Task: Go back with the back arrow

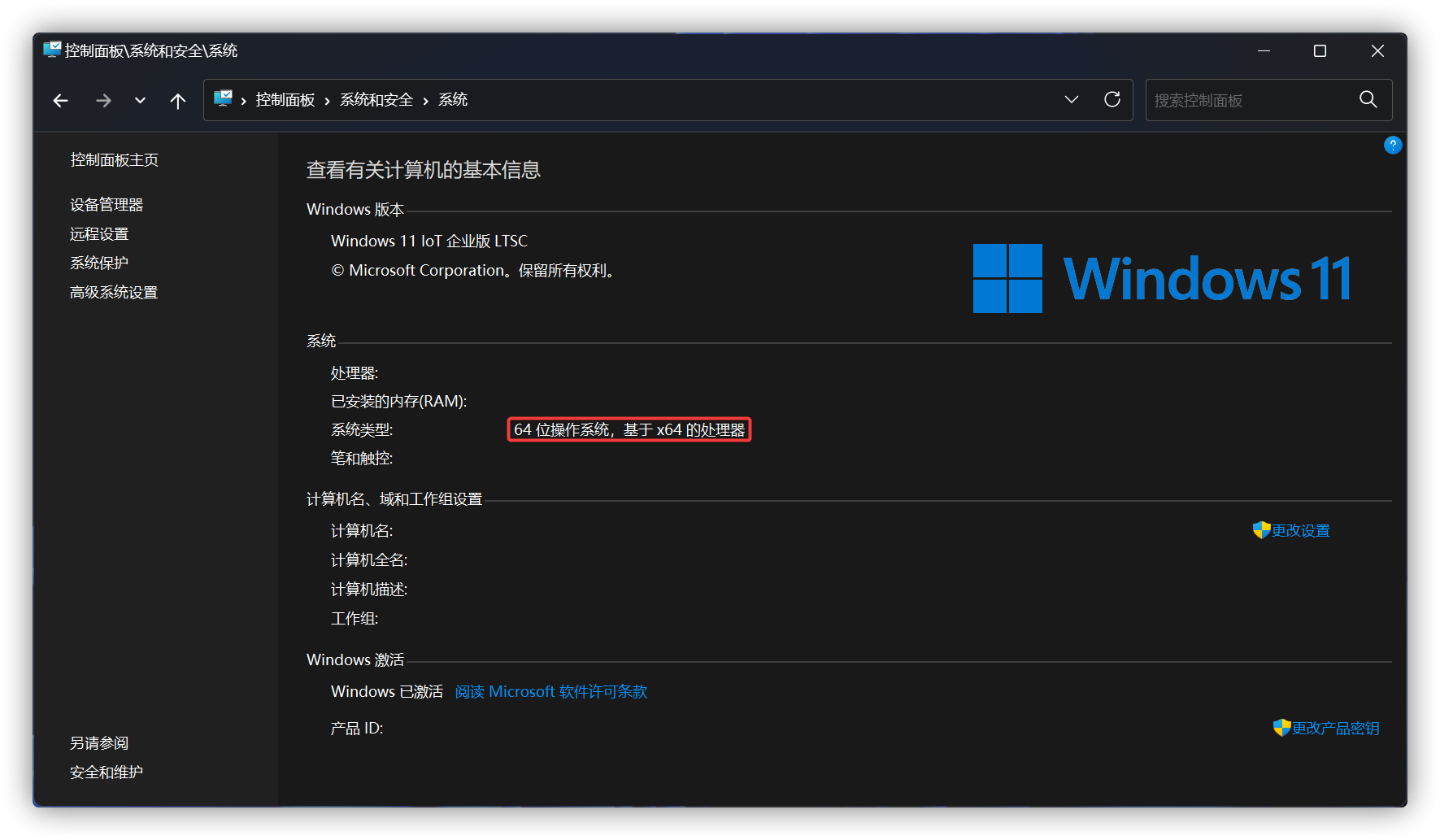Action: (60, 100)
